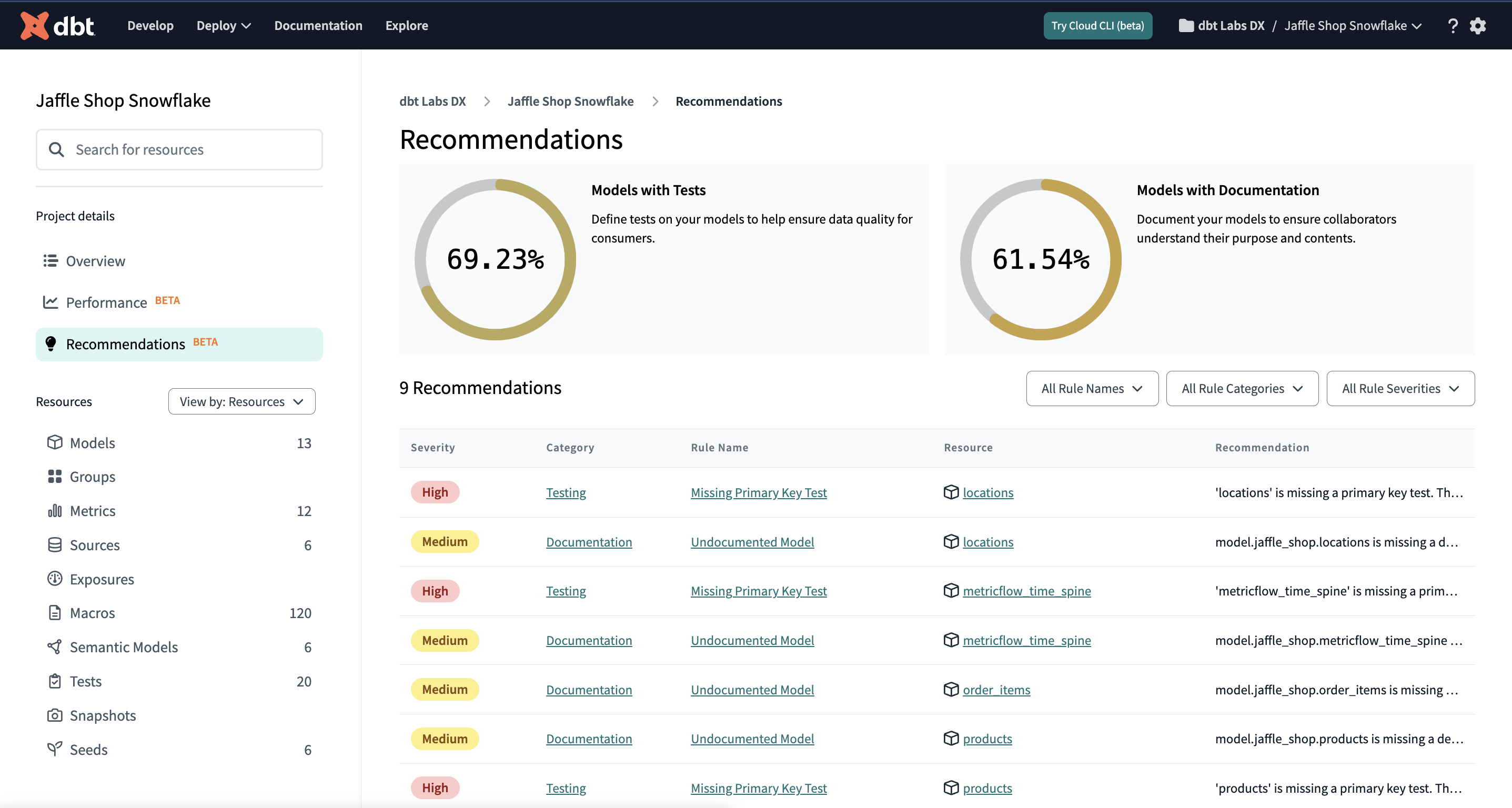Click the settings gear icon
Image resolution: width=1512 pixels, height=808 pixels.
tap(1478, 25)
